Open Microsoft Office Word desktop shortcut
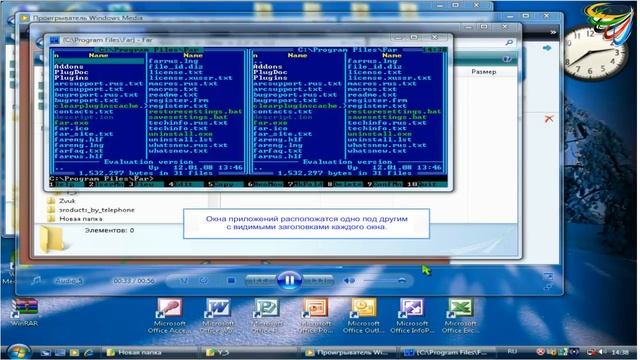 pyautogui.click(x=218, y=316)
